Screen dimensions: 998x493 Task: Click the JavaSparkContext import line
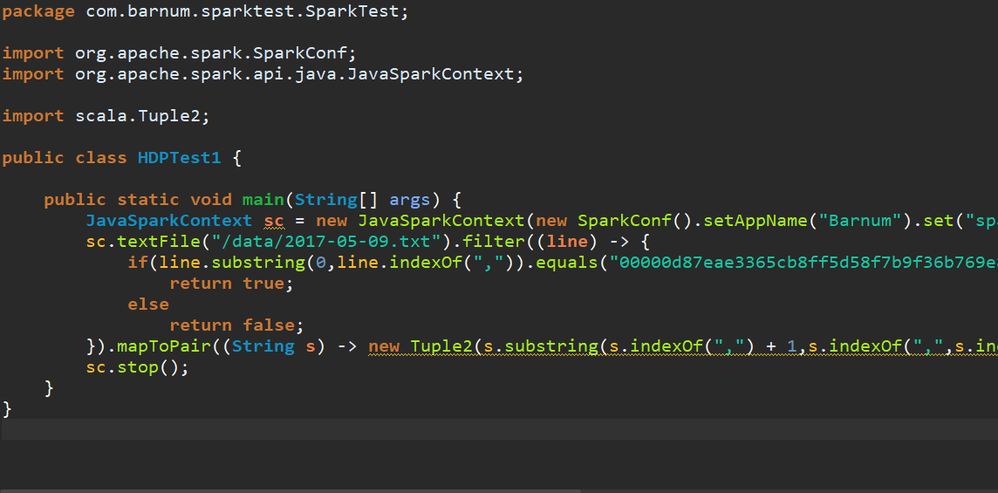262,74
